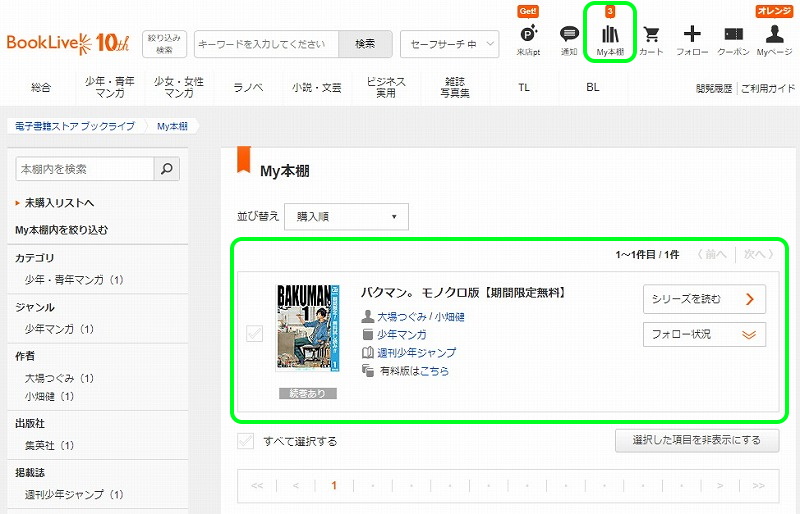The width and height of the screenshot is (800, 514).
Task: Filter by author 小畑健 (1)
Action: click(x=49, y=397)
